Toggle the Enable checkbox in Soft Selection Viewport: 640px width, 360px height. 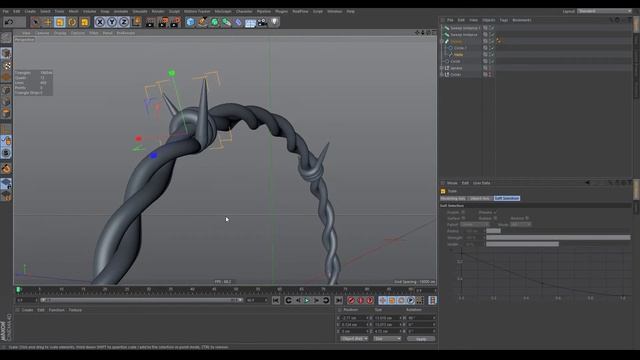[463, 212]
